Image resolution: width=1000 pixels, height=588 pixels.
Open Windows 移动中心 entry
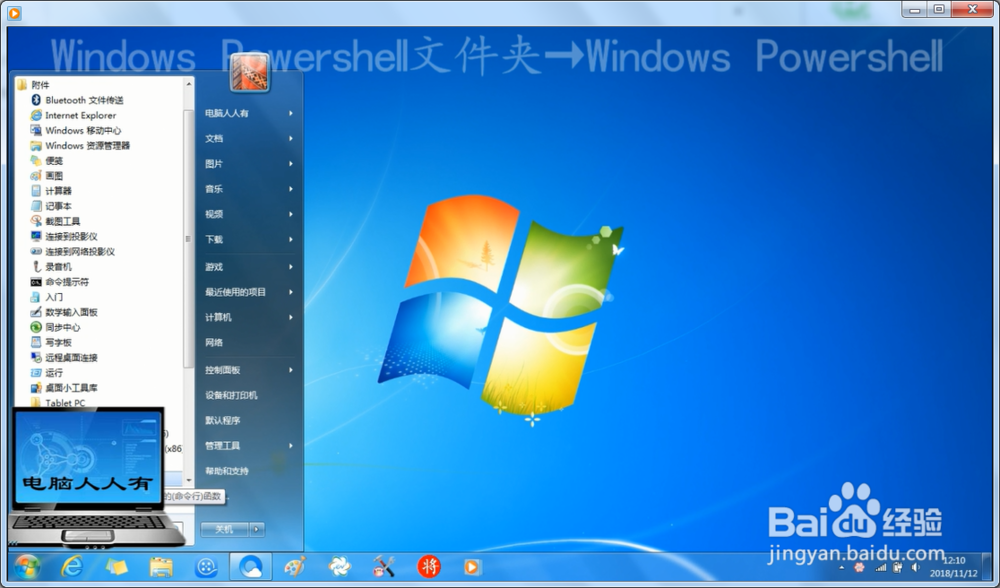(75, 130)
